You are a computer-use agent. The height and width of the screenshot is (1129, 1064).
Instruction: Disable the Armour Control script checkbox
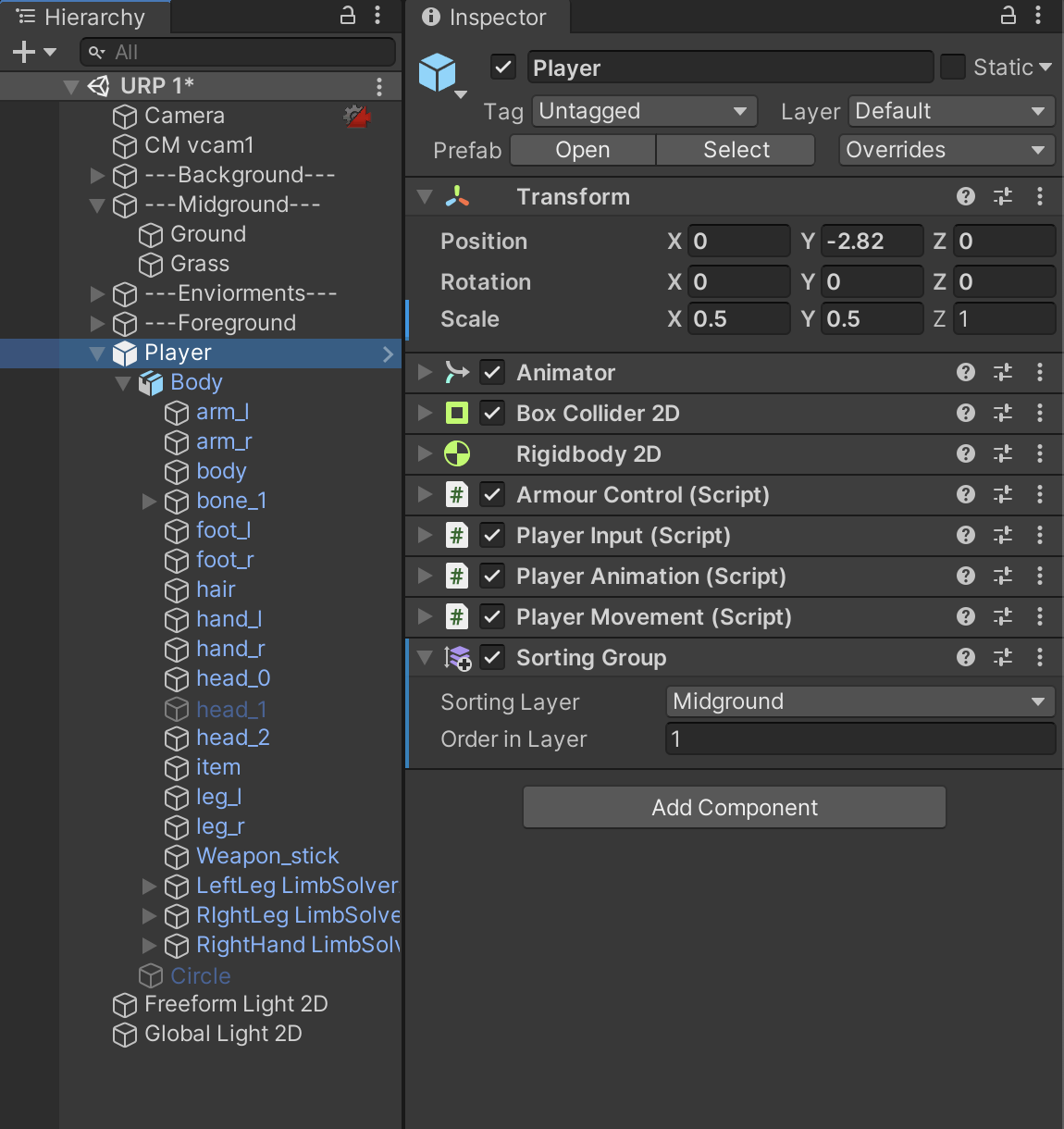pyautogui.click(x=492, y=494)
